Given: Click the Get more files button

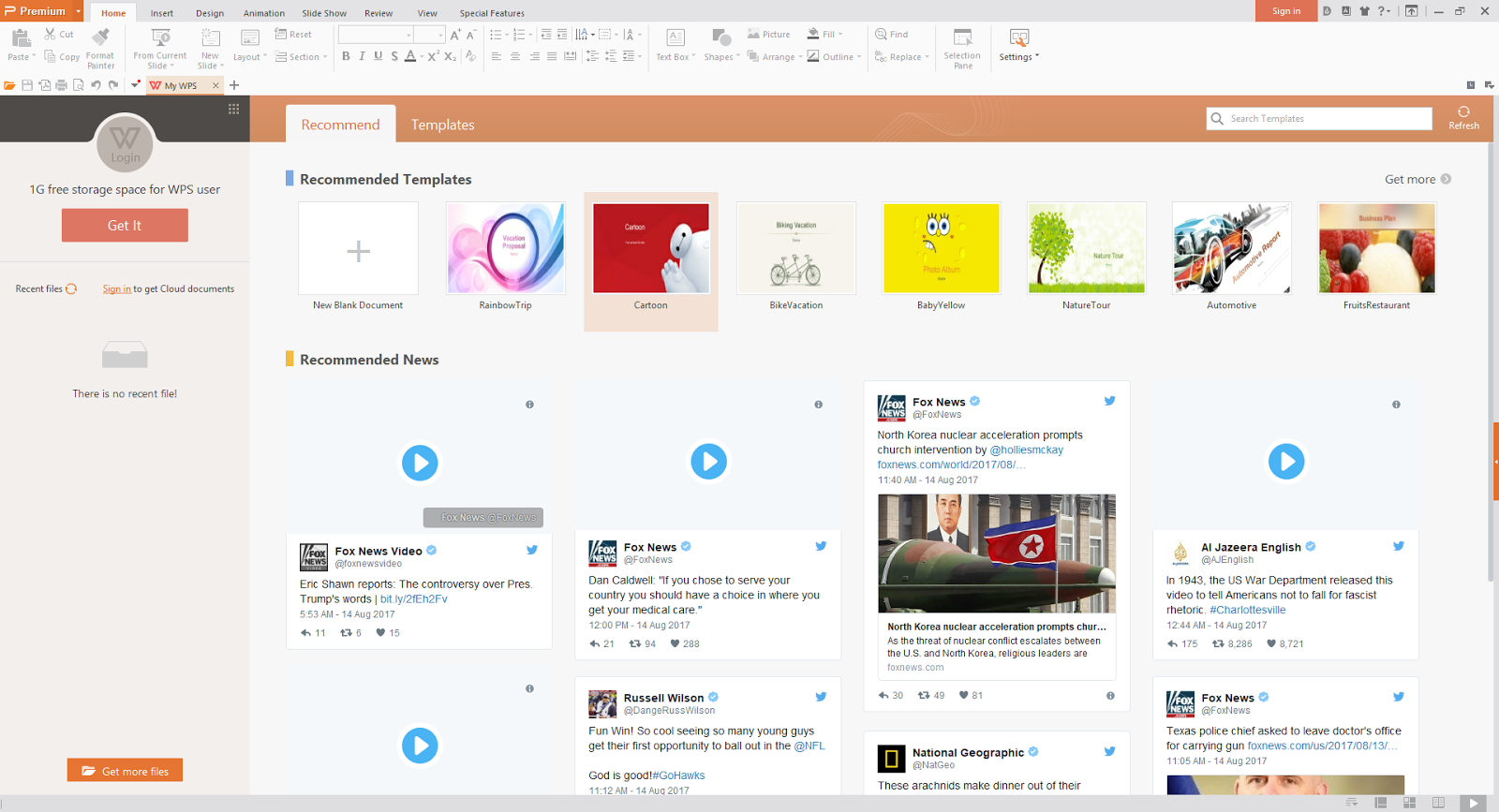Looking at the screenshot, I should coord(125,771).
